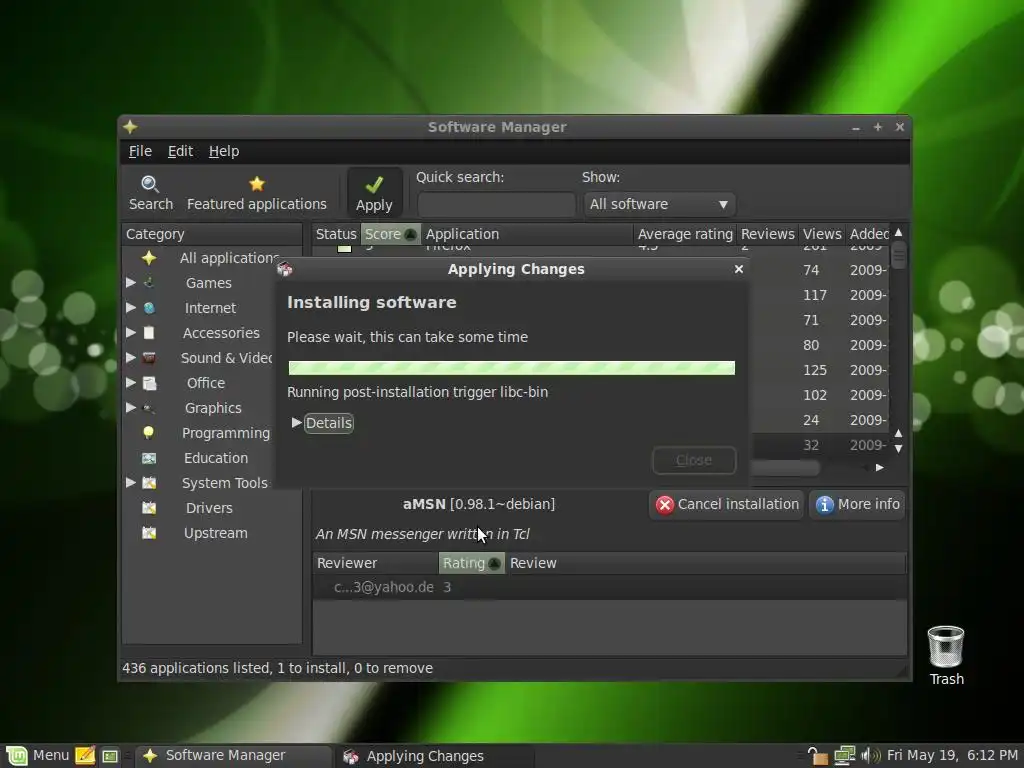Select the All applications star icon
The height and width of the screenshot is (768, 1024).
pyautogui.click(x=149, y=258)
